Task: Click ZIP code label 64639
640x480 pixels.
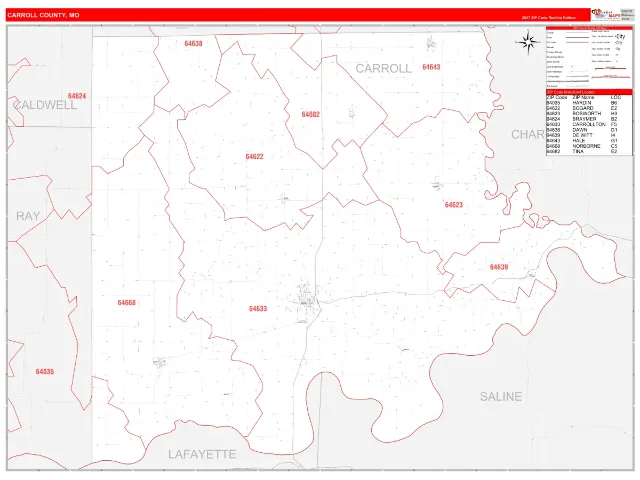Action: pyautogui.click(x=499, y=267)
